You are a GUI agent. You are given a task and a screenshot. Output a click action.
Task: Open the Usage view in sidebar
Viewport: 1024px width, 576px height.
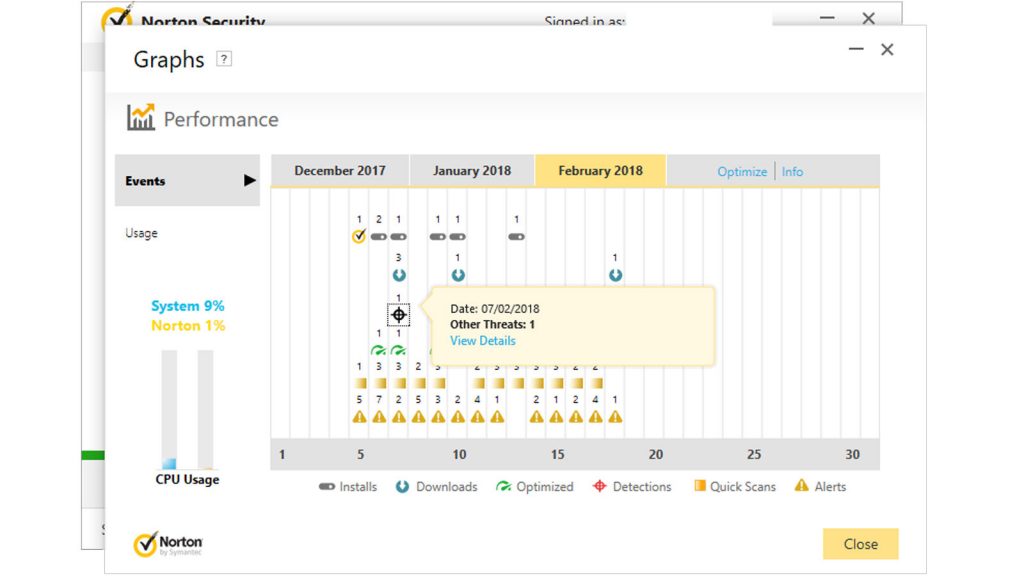click(x=141, y=233)
